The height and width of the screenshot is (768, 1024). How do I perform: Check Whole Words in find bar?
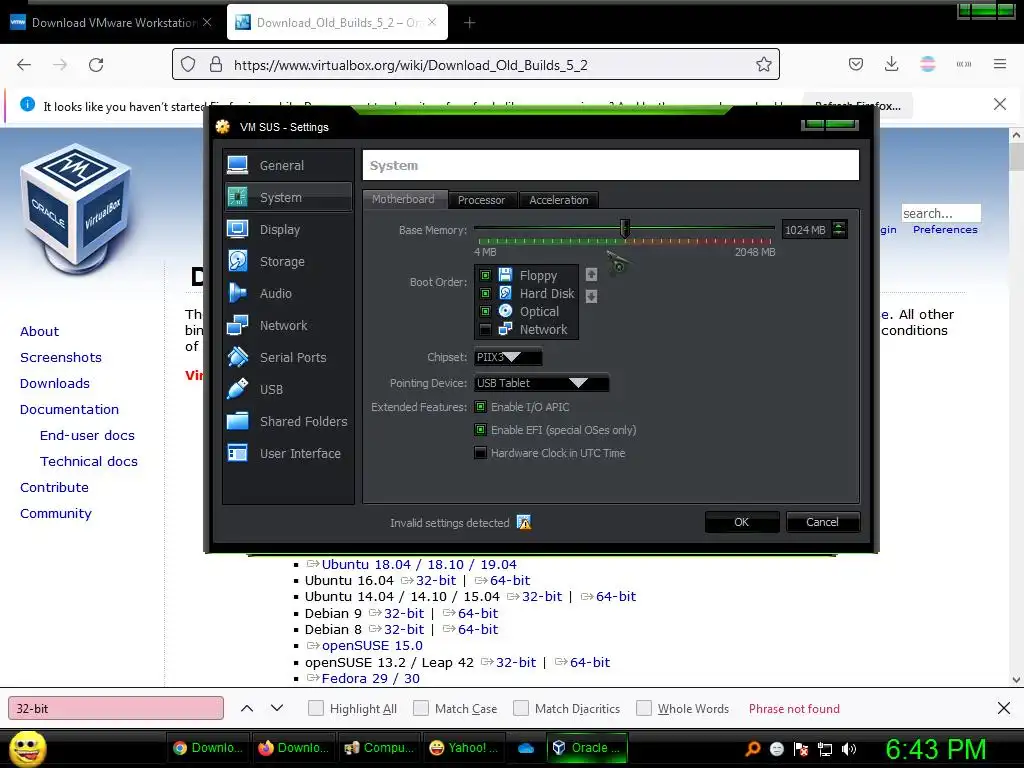644,708
